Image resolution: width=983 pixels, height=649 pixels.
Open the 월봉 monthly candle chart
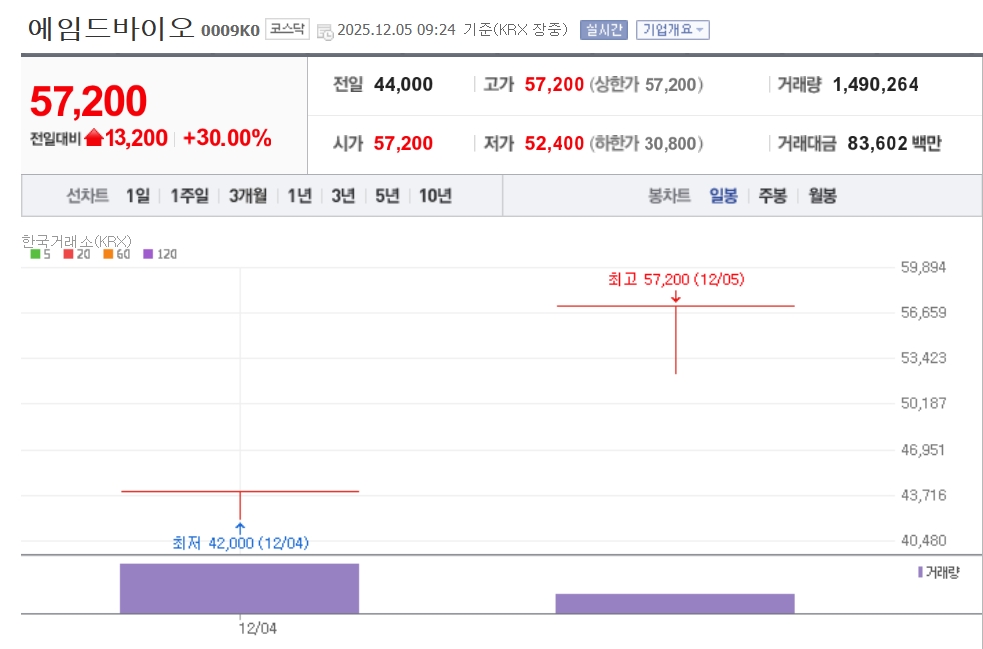[x=822, y=196]
